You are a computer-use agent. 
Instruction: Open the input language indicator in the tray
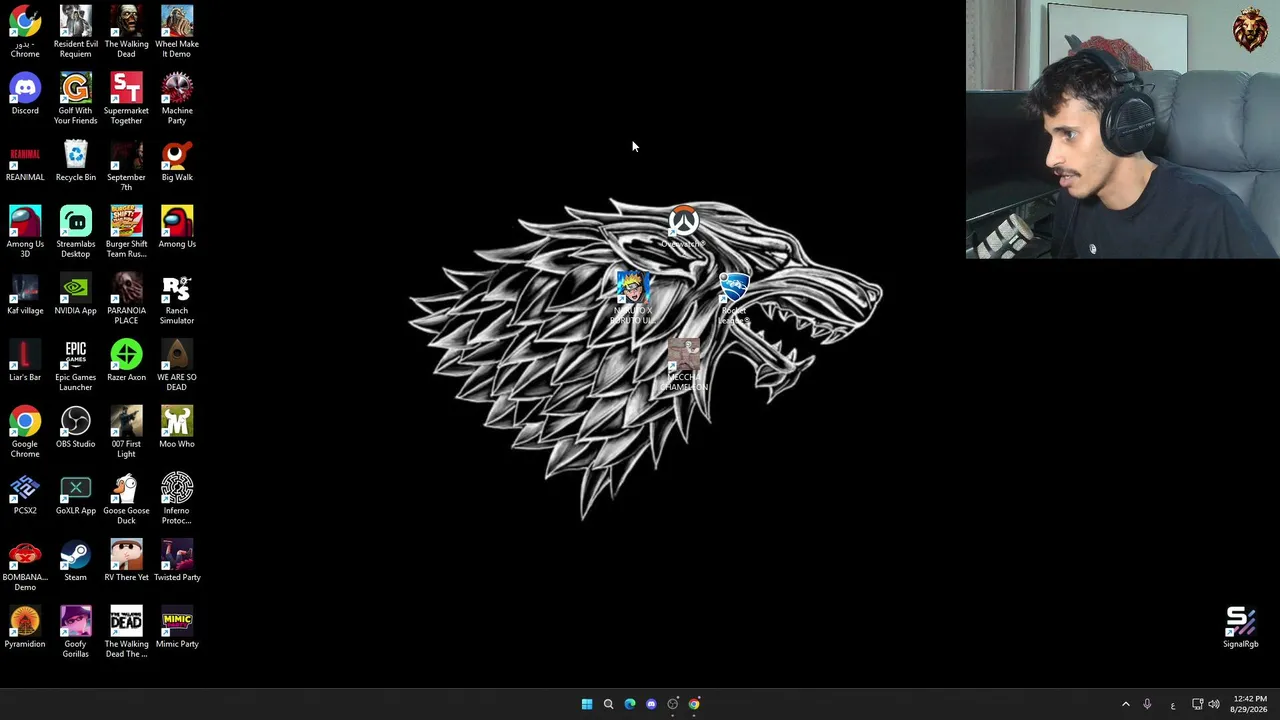tap(1173, 705)
